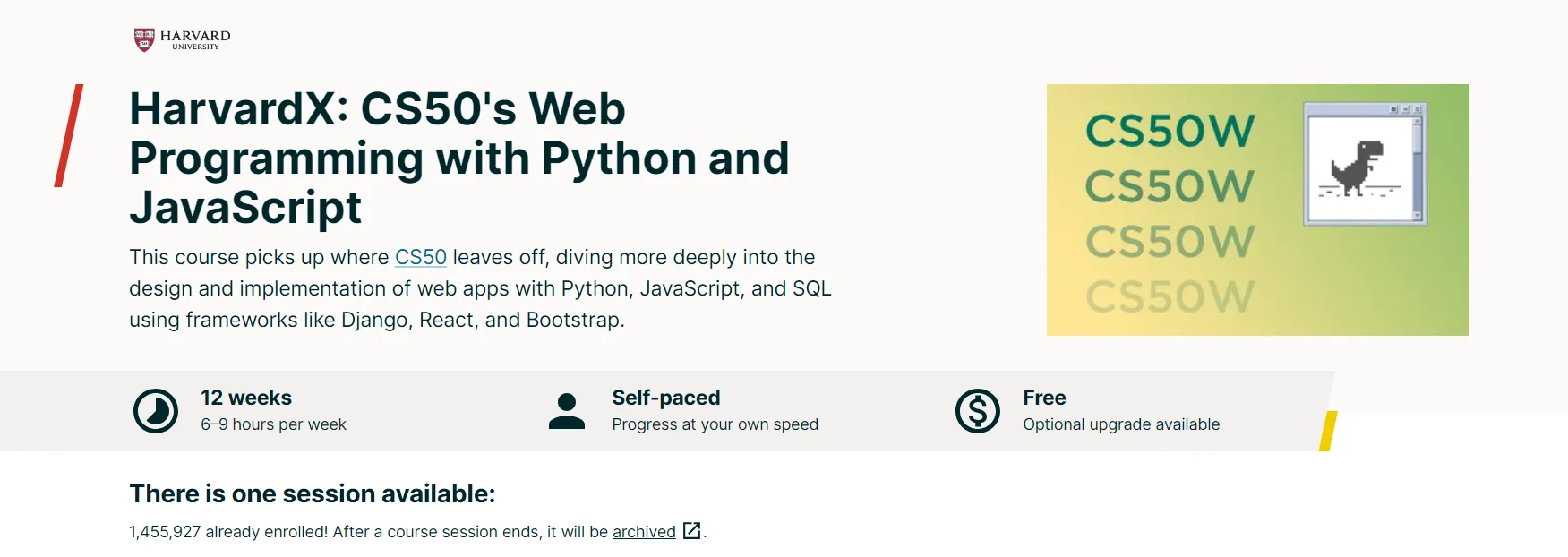Click the Progress at your own speed text
1568x557 pixels.
point(715,424)
